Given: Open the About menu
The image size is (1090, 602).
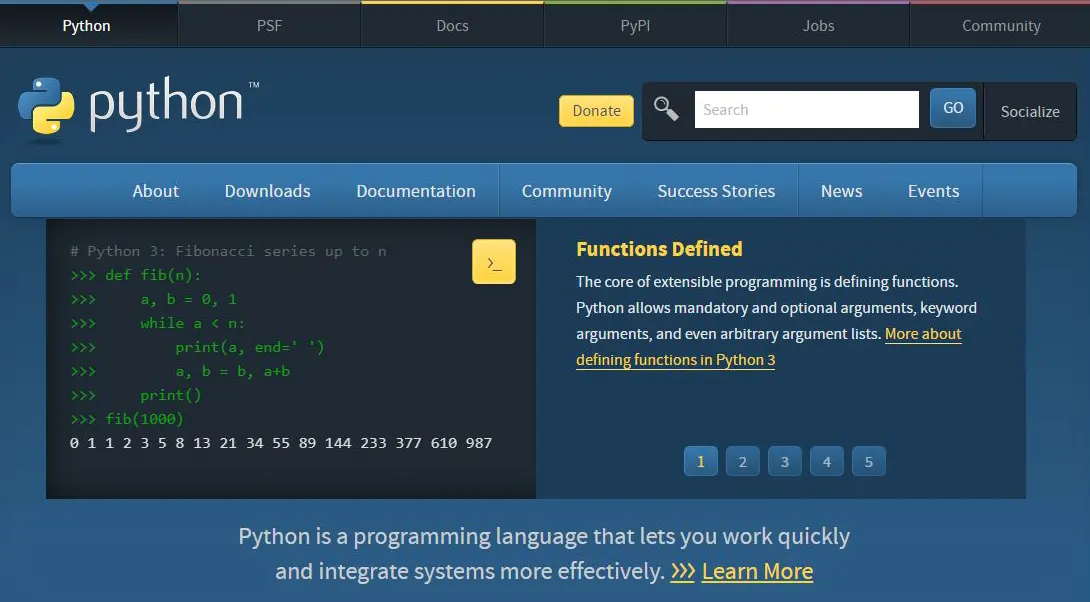Looking at the screenshot, I should (x=155, y=190).
